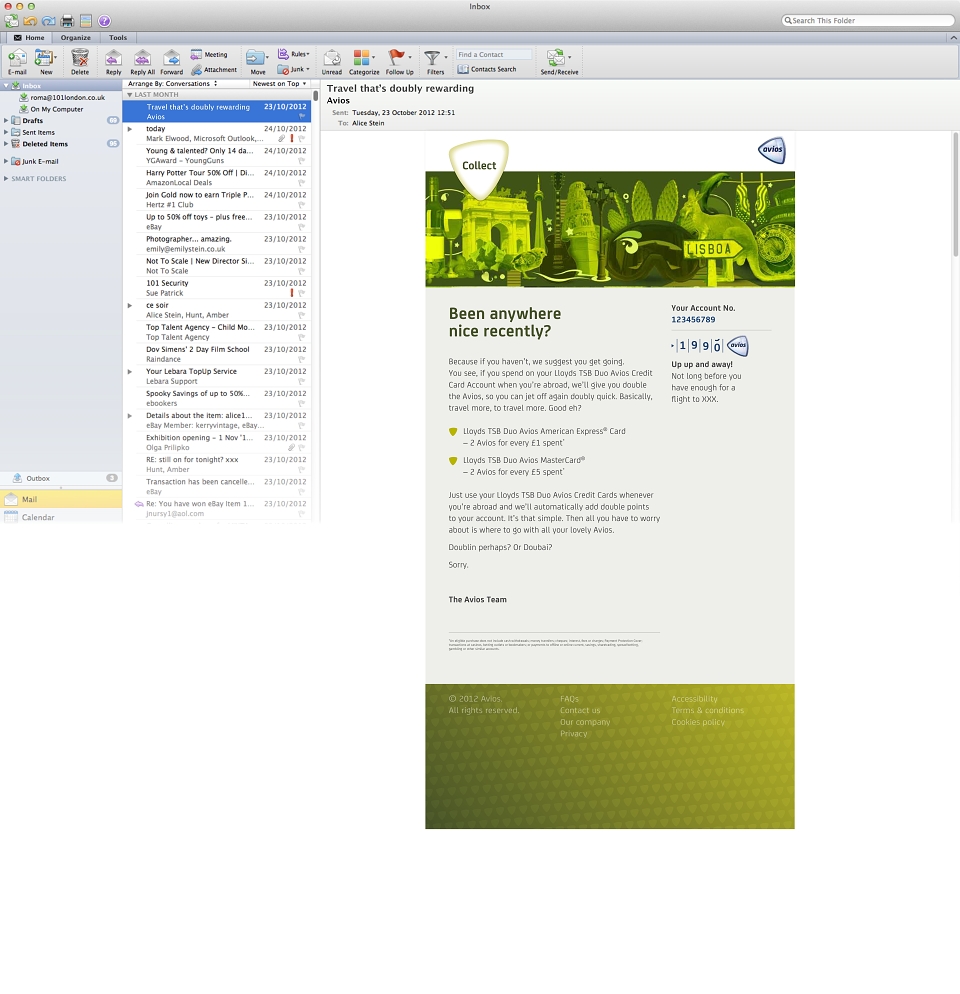This screenshot has height=994, width=960.
Task: Click the Terms & conditions link in email footer
Action: (x=708, y=710)
